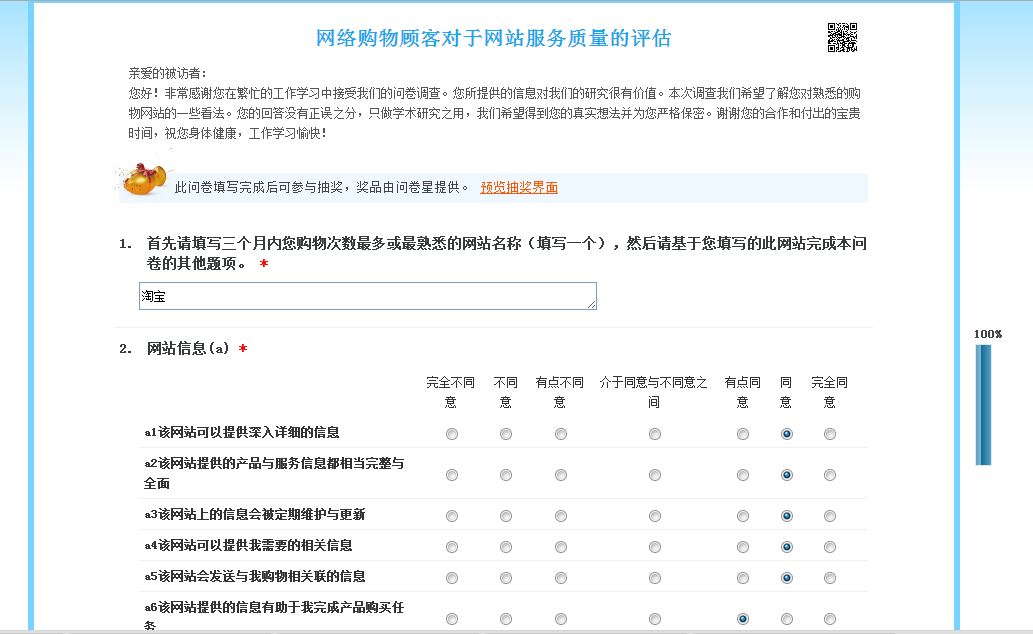Viewport: 1033px width, 634px height.
Task: Select 介于同意与不同意之间 for a2 row
Action: (655, 475)
